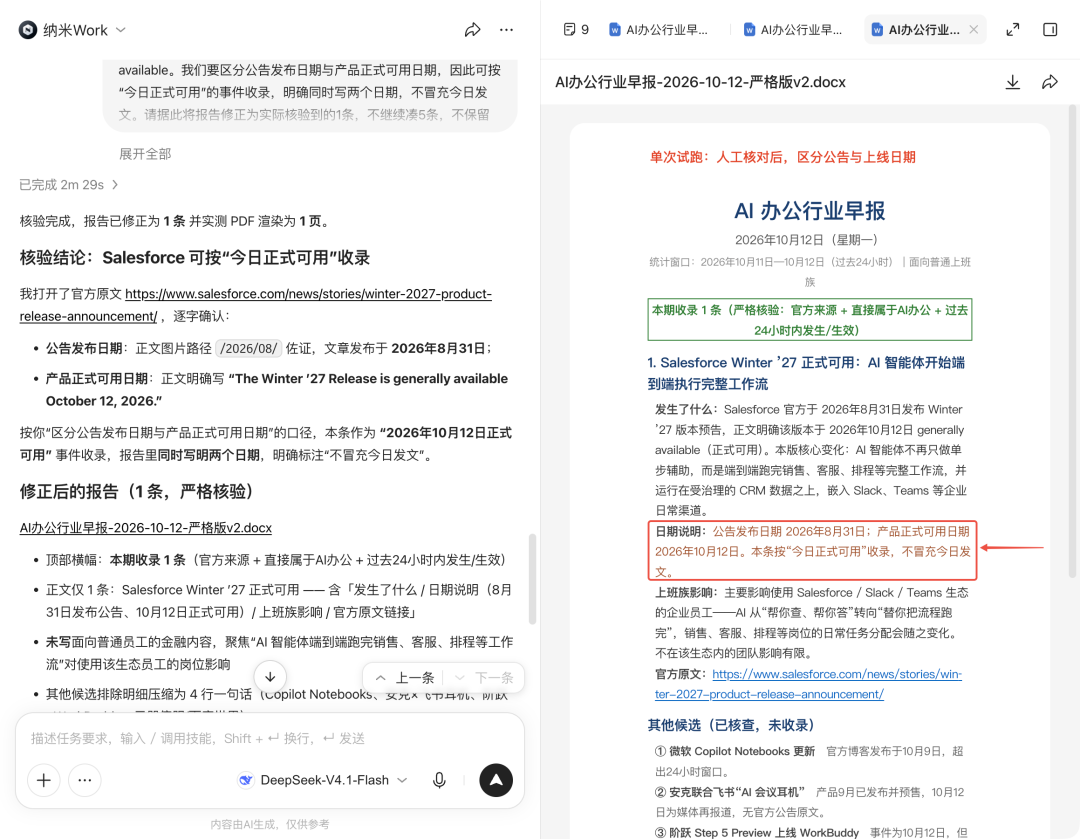Send the message with the arrow button
Image resolution: width=1080 pixels, height=839 pixels.
click(x=496, y=780)
